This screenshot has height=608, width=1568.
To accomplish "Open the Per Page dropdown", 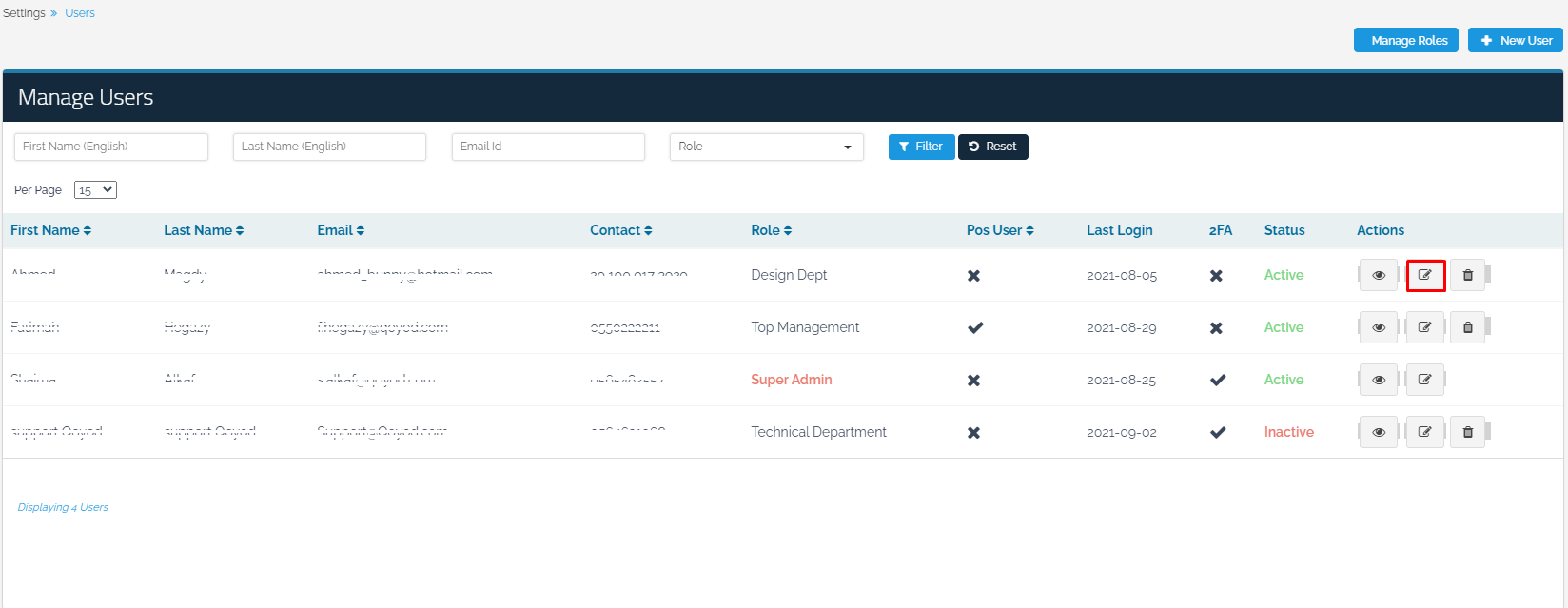I will point(95,190).
